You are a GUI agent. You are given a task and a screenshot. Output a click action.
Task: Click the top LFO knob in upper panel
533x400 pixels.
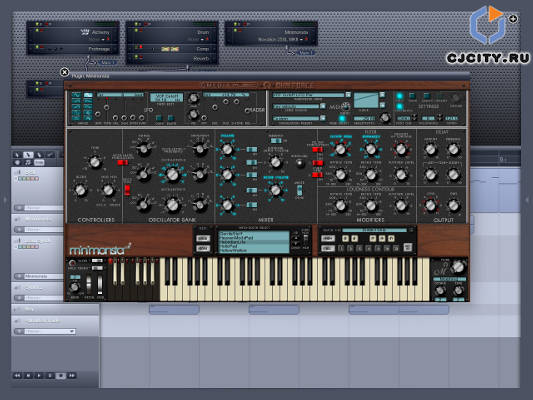[x=193, y=98]
